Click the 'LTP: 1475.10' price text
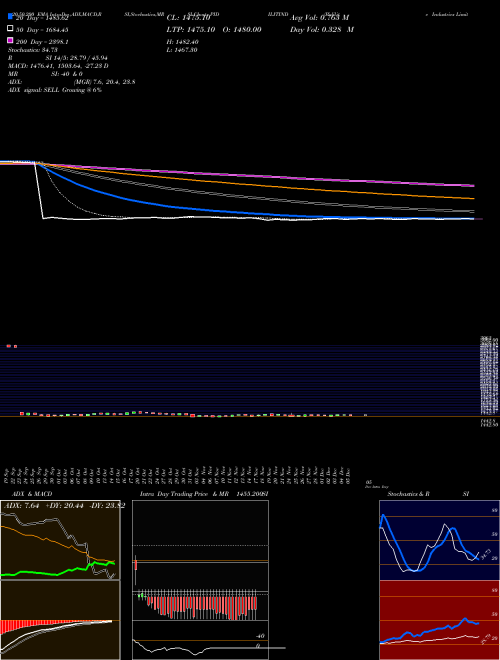The height and width of the screenshot is (660, 500). click(191, 30)
